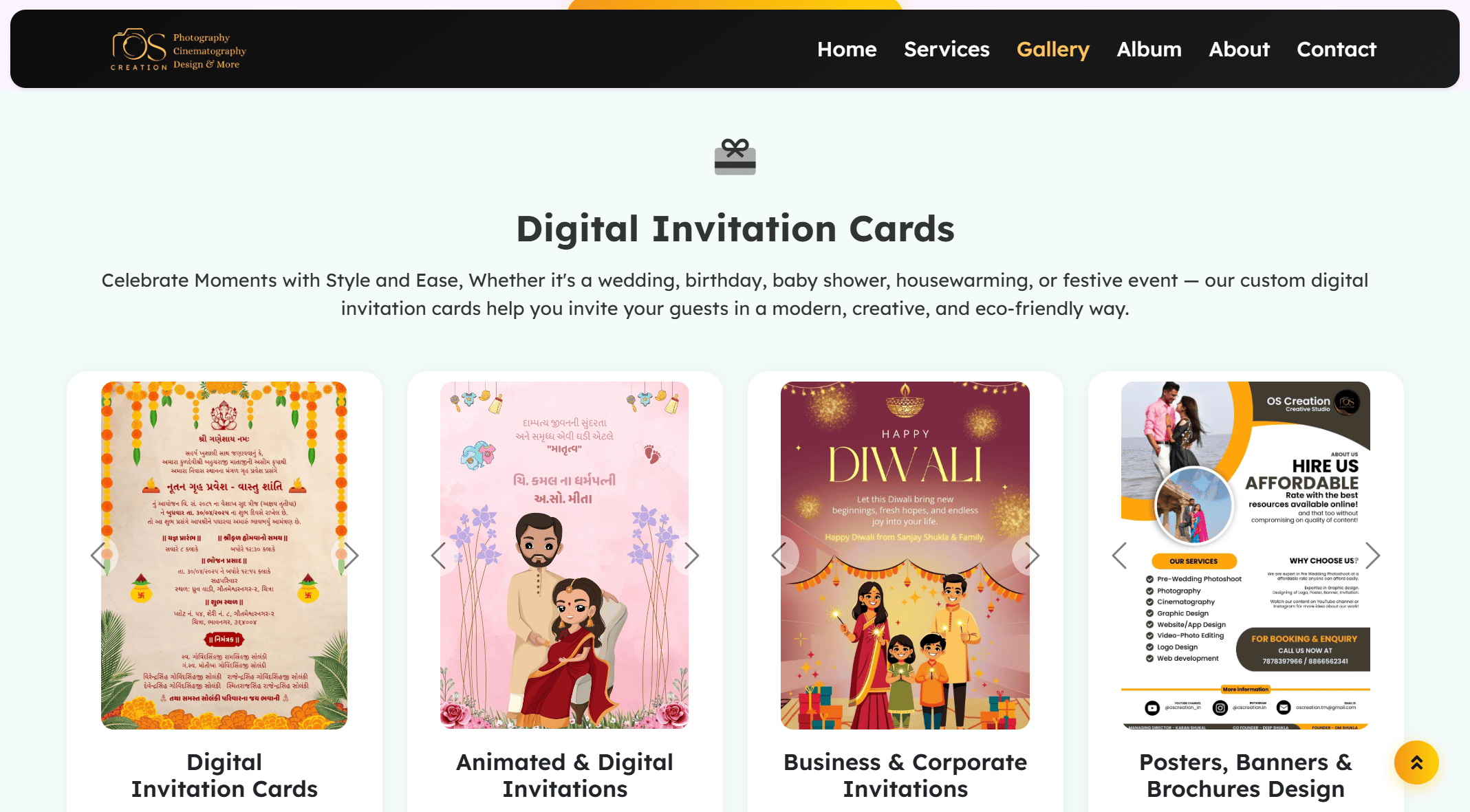Click the gift box icon above heading

coord(735,157)
